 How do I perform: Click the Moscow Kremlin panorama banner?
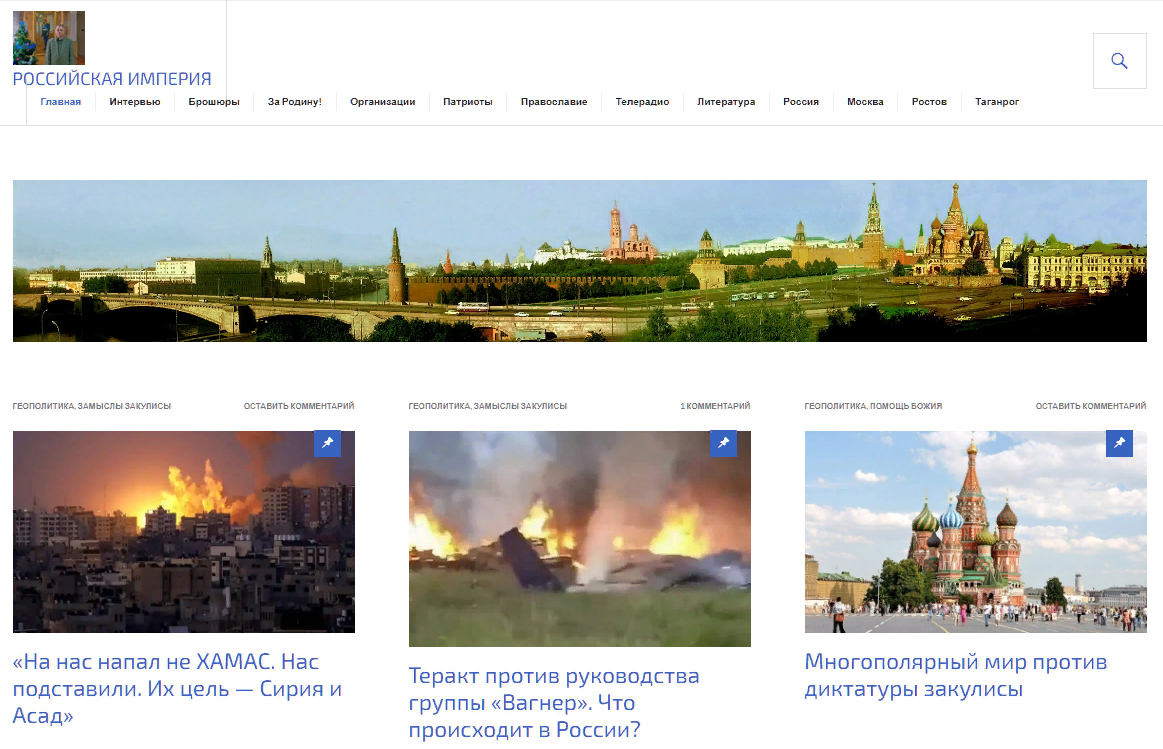[580, 261]
